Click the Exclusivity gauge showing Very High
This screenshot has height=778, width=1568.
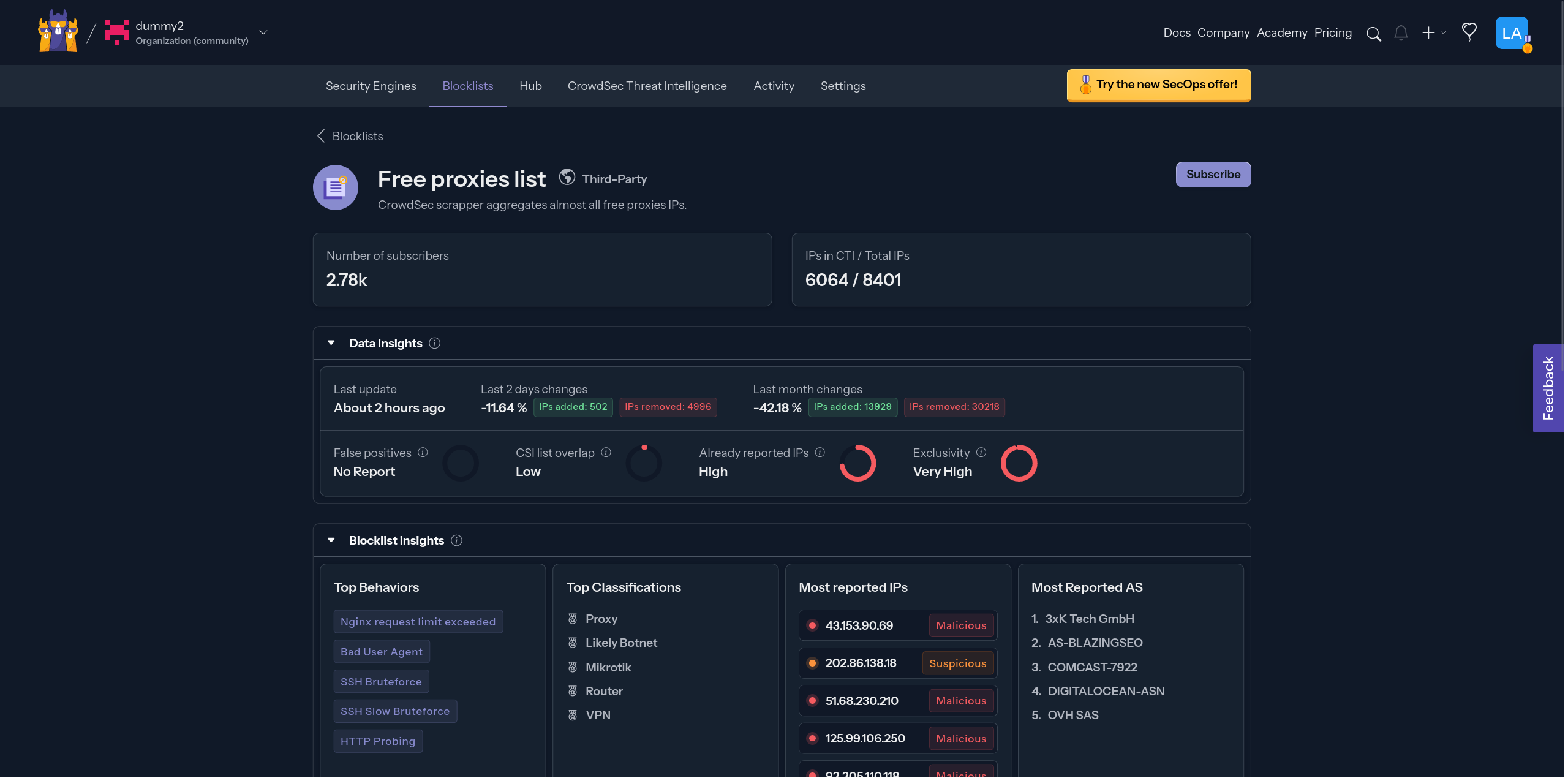coord(1019,463)
